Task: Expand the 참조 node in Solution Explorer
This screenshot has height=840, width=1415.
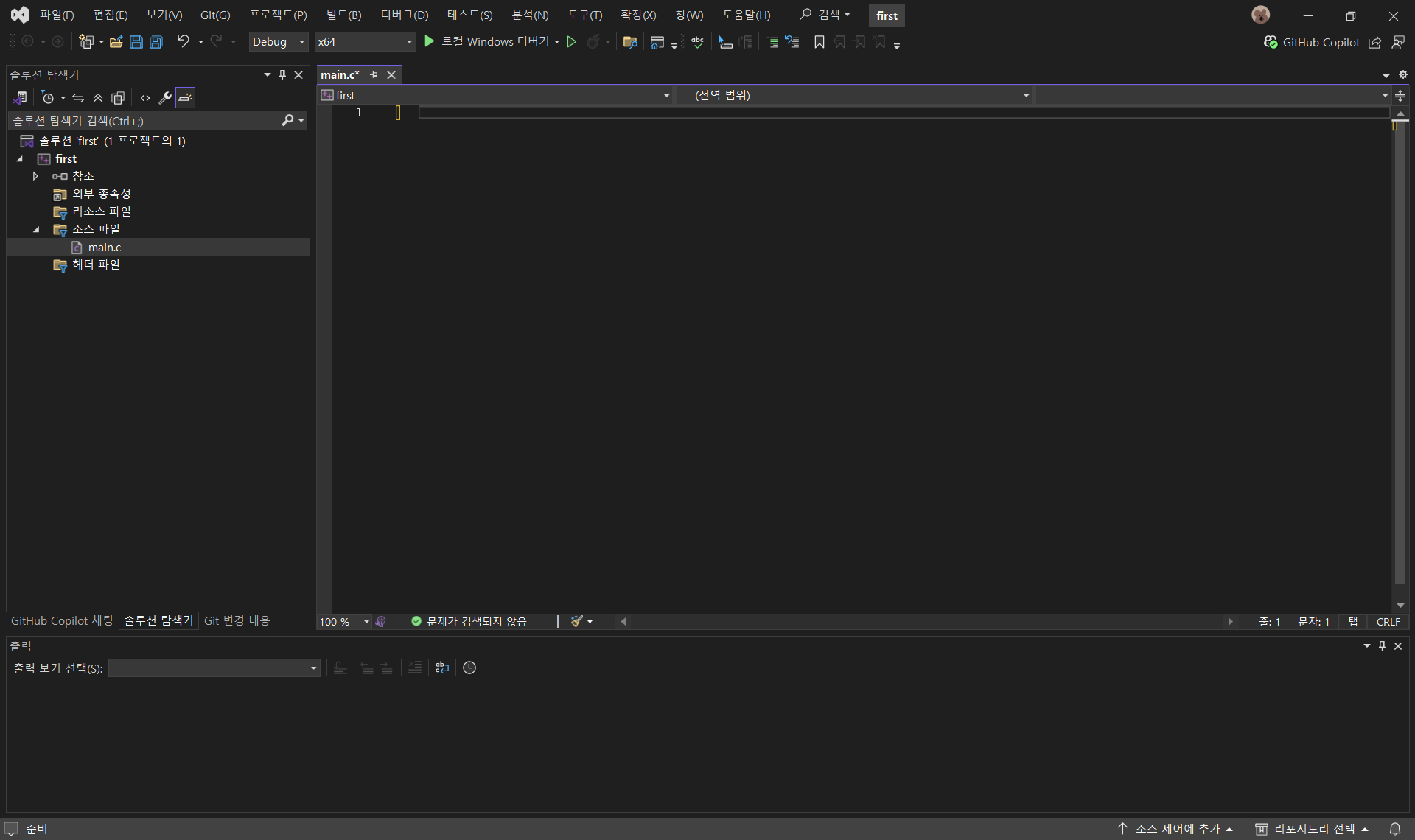Action: (x=35, y=175)
